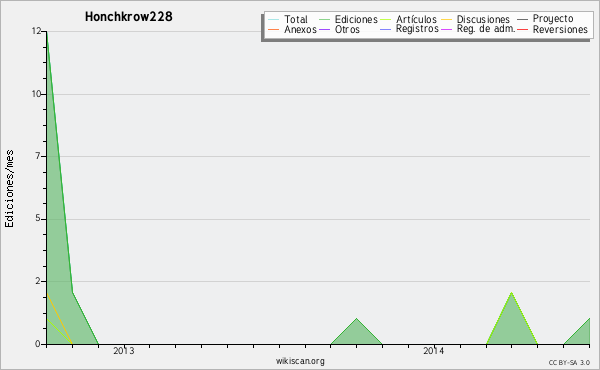Viewport: 600px width, 370px height.
Task: Click the y-axis value 5
Action: coord(38,218)
